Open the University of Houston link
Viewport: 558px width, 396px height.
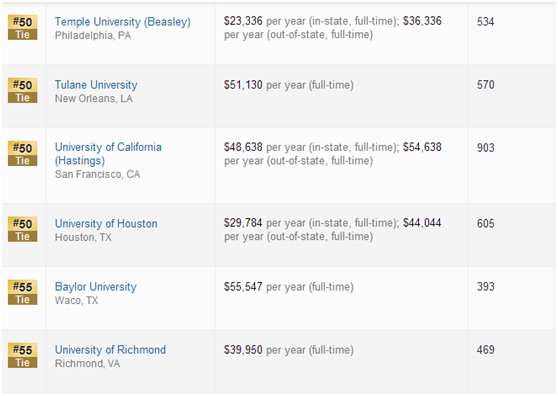106,223
